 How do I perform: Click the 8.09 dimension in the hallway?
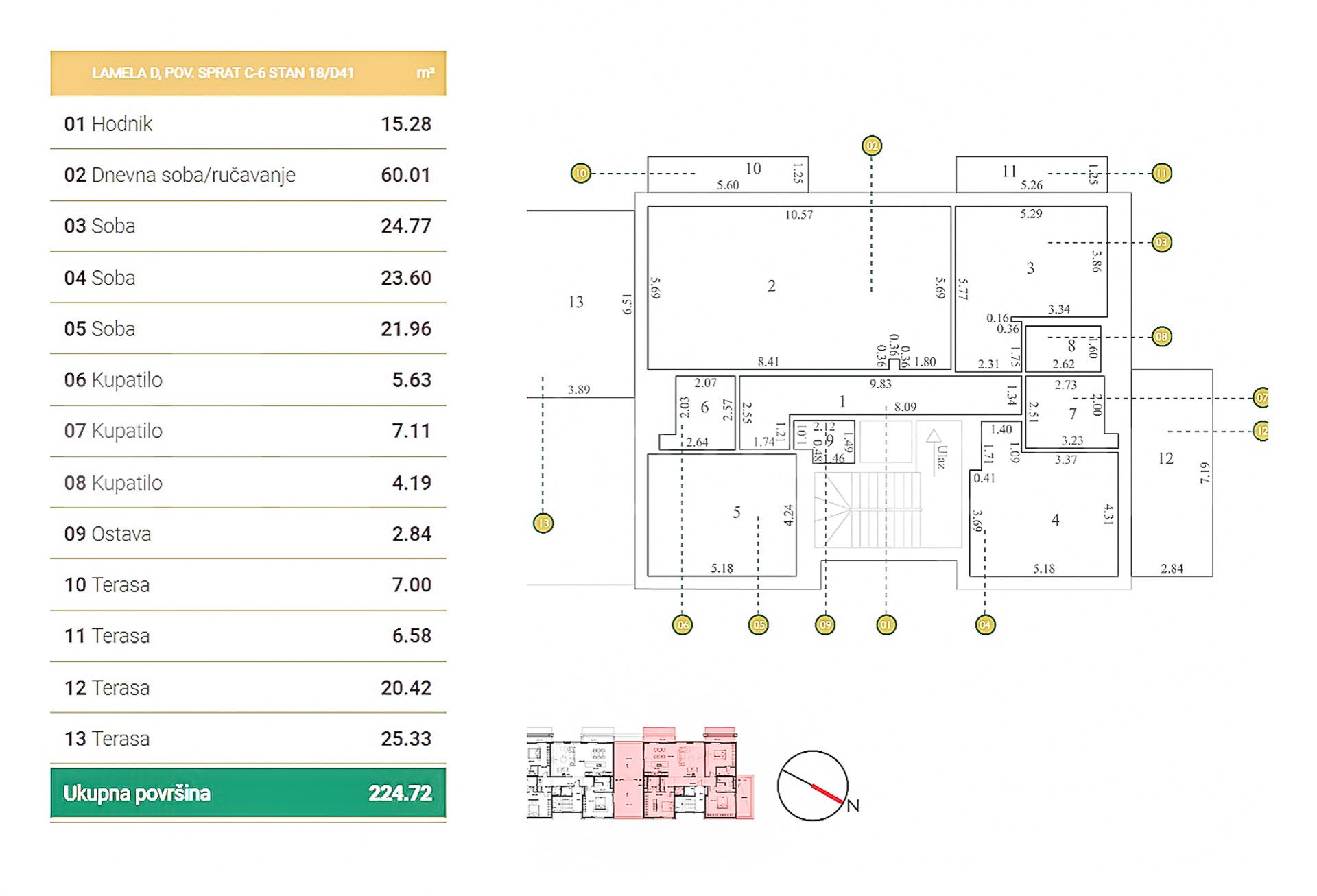(x=905, y=407)
